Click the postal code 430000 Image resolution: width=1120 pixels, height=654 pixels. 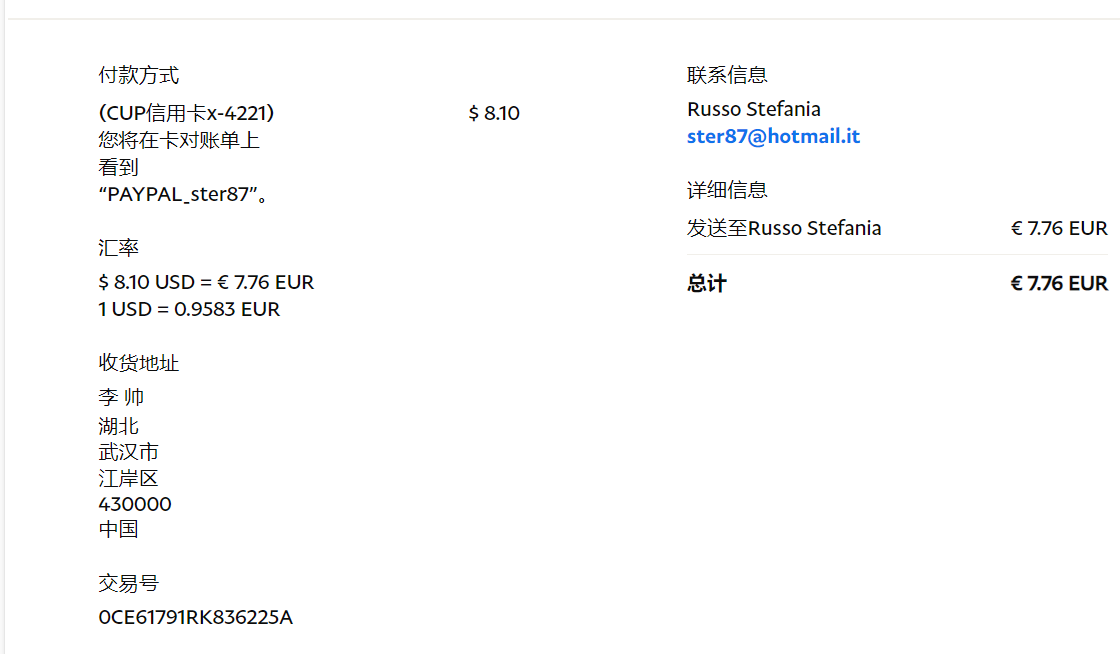click(x=135, y=504)
